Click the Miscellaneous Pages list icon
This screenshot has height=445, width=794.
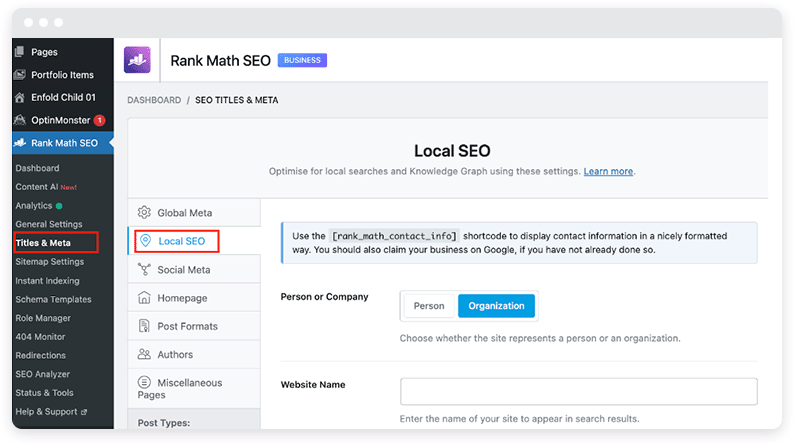144,382
